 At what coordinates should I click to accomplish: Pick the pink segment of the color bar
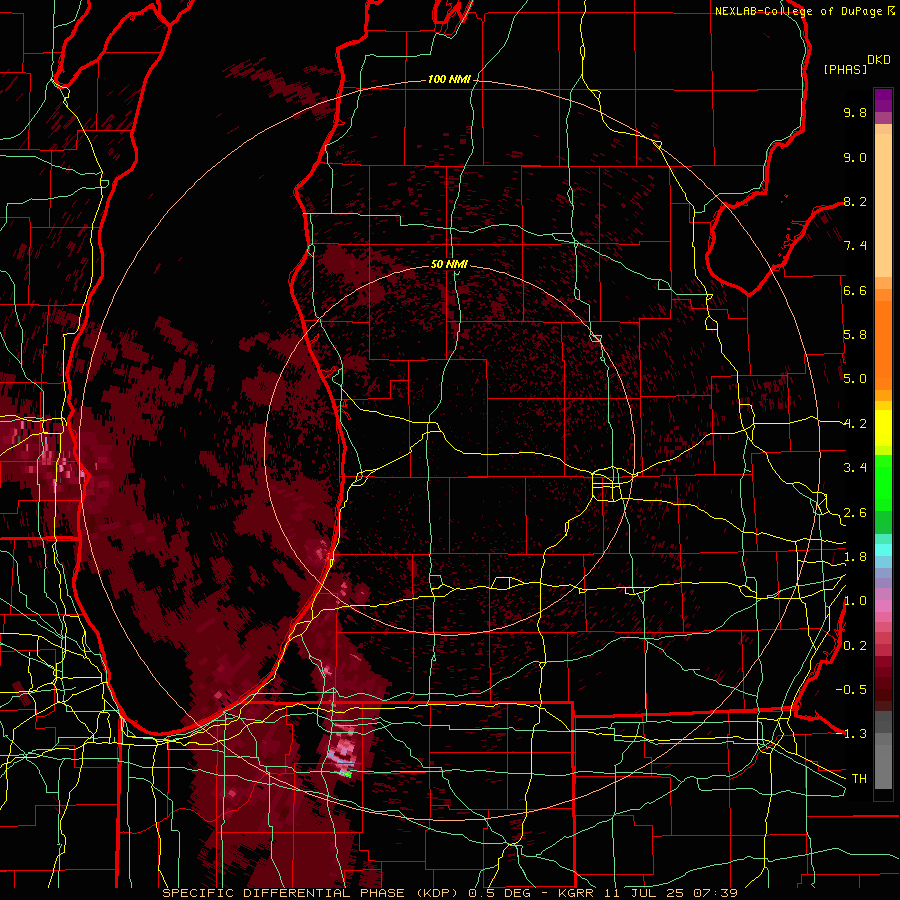[x=883, y=606]
